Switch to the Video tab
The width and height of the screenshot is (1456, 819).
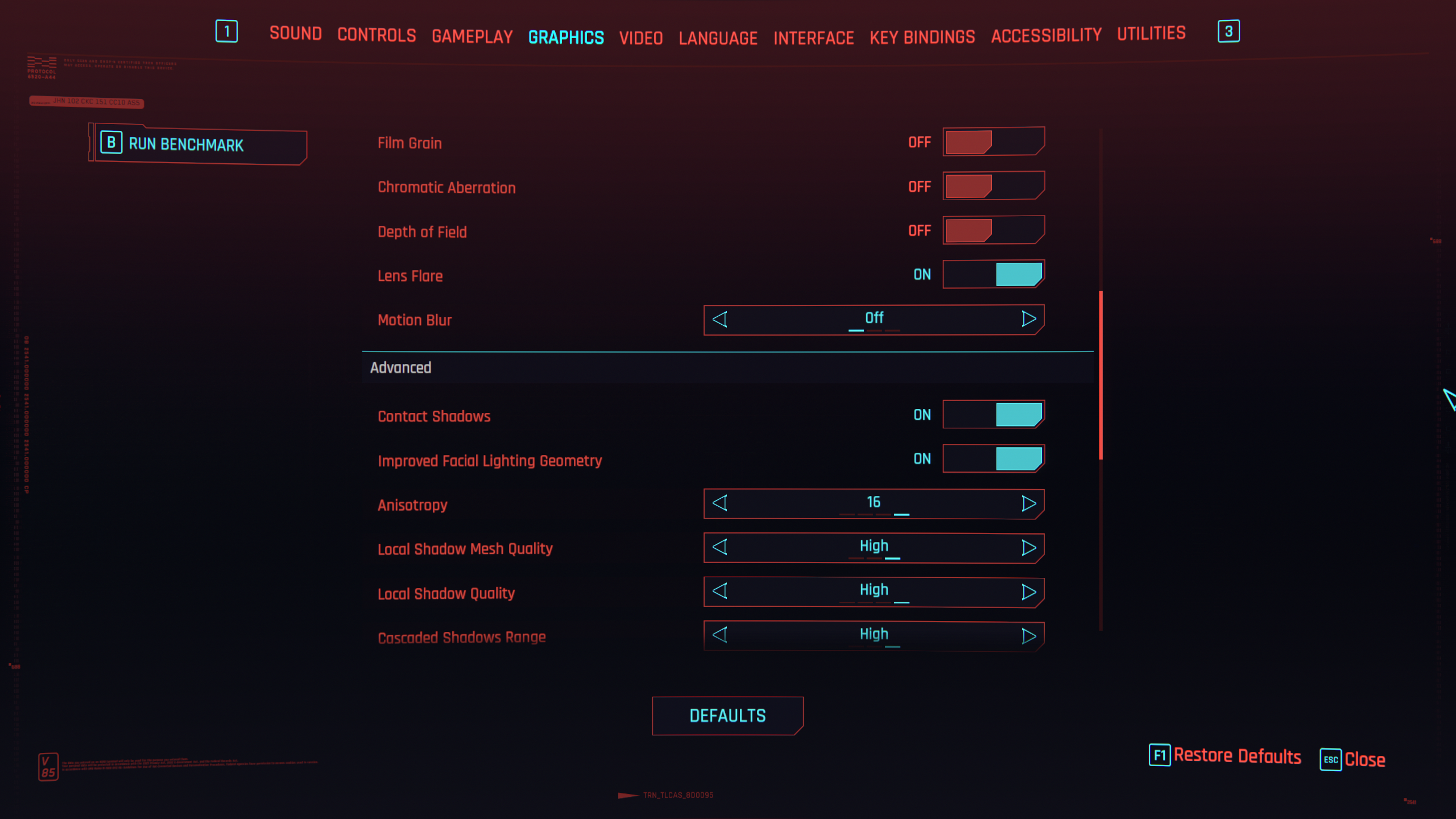pos(641,38)
